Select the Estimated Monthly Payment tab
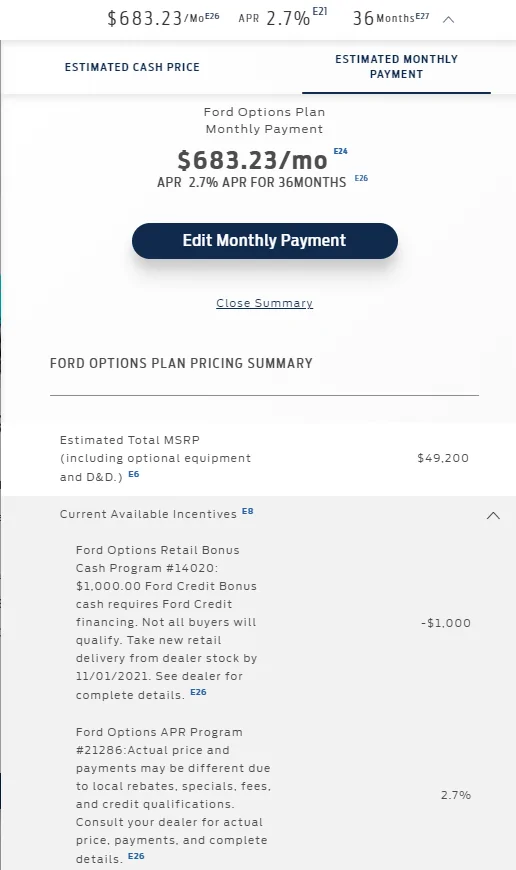 click(396, 67)
